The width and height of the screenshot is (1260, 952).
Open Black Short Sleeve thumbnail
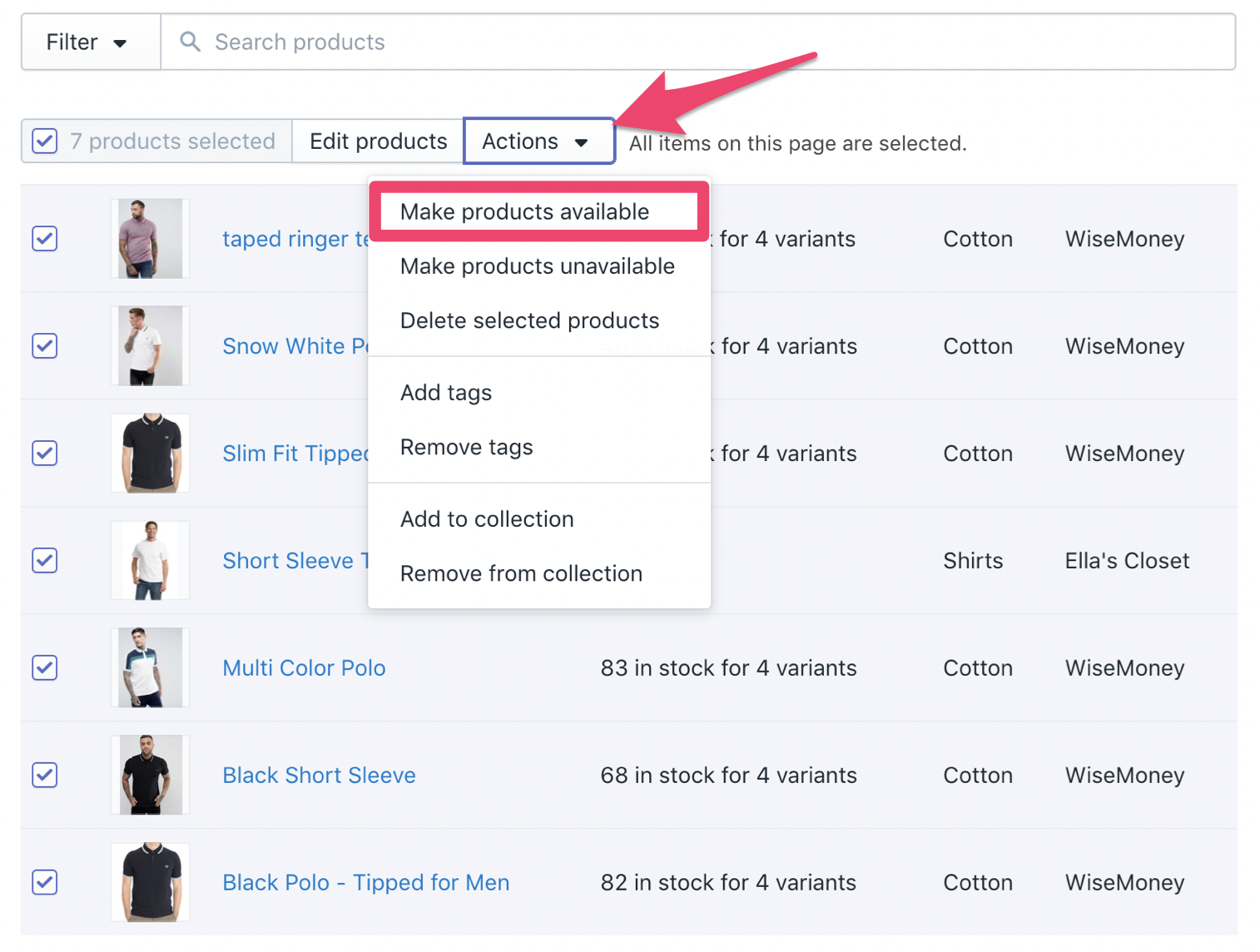[x=151, y=776]
